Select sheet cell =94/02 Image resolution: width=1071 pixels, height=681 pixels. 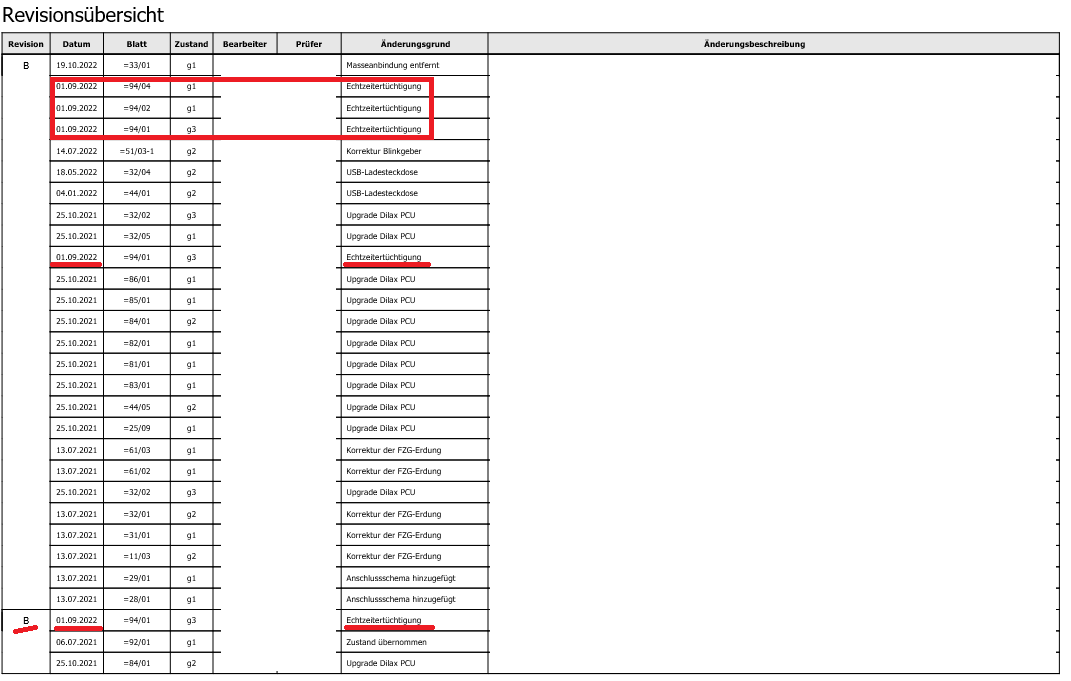coord(137,108)
